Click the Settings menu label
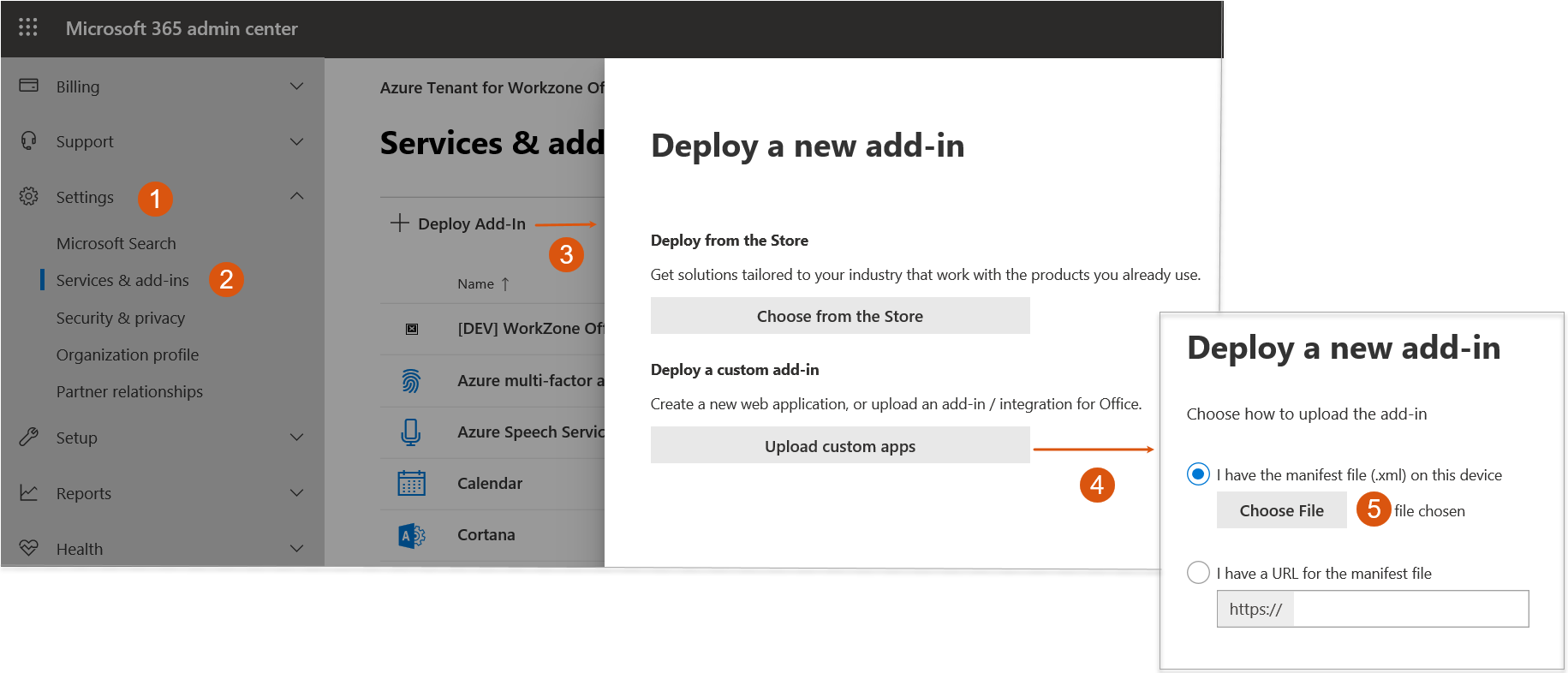The width and height of the screenshot is (1568, 673). tap(85, 197)
